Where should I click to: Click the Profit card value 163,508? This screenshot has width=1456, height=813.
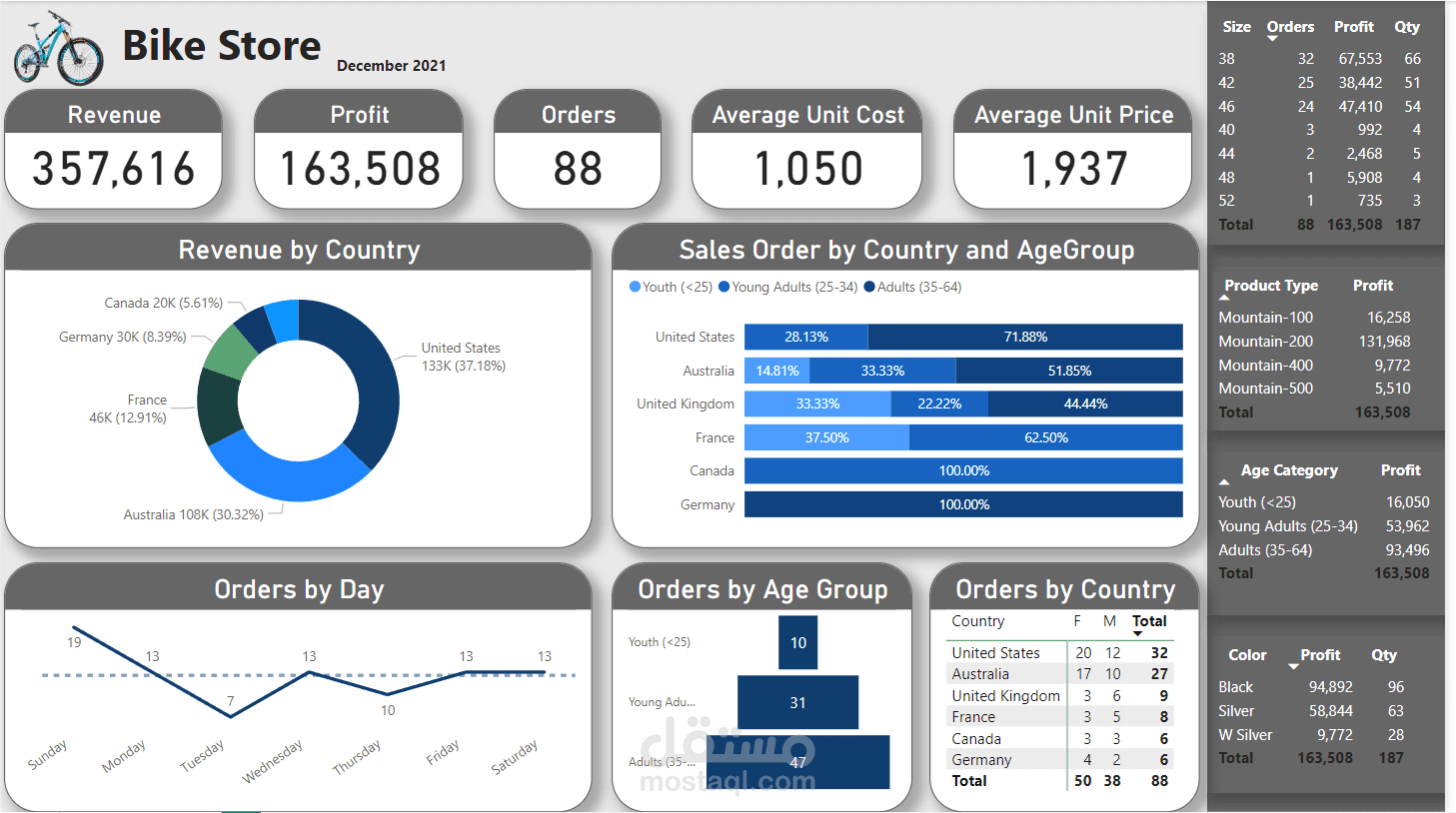point(360,169)
